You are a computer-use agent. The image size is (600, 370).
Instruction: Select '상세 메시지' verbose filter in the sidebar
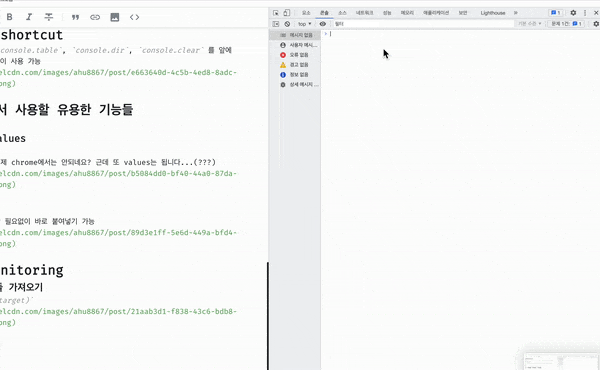(295, 85)
